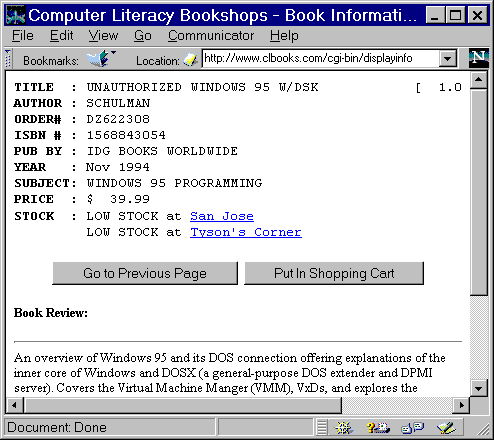494x440 pixels.
Task: Click the Book Review heading
Action: [x=51, y=313]
